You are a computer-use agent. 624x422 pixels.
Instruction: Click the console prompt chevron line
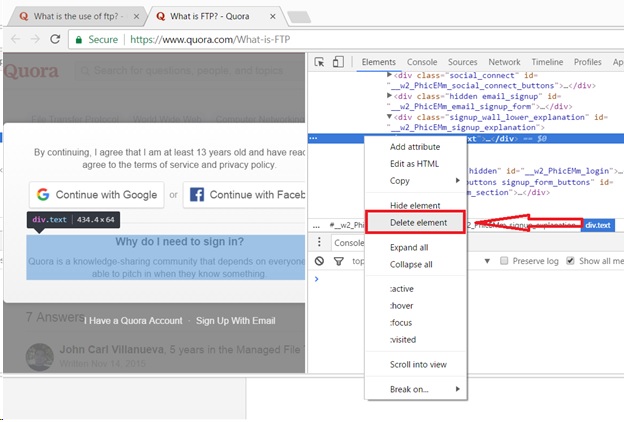(316, 279)
